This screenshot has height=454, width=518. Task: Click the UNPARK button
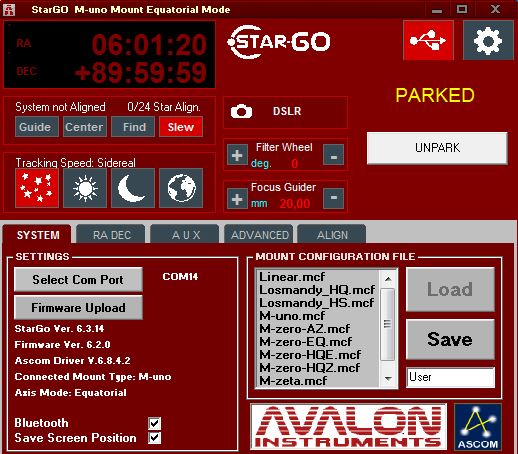[437, 148]
